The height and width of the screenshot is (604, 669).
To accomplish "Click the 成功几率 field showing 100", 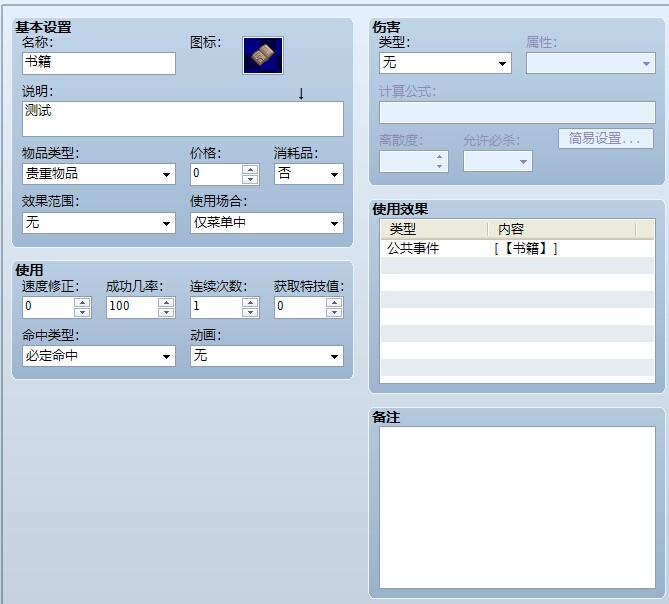I will click(132, 307).
